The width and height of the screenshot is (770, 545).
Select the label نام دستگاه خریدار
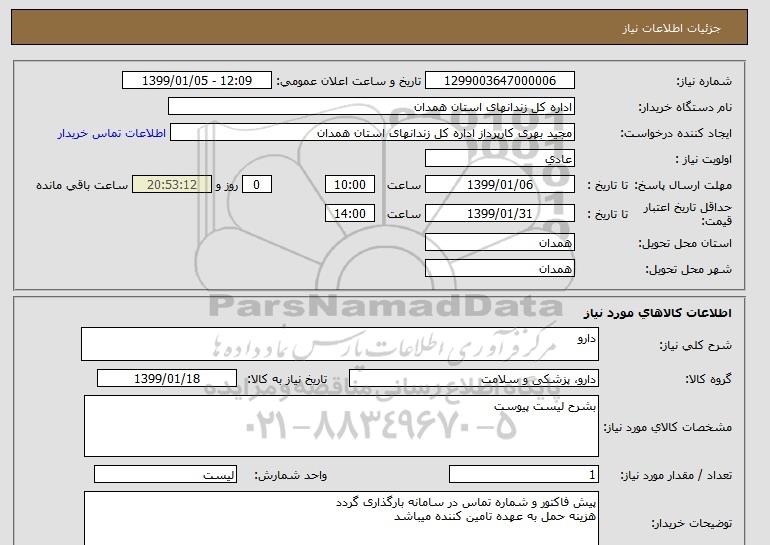(x=685, y=107)
